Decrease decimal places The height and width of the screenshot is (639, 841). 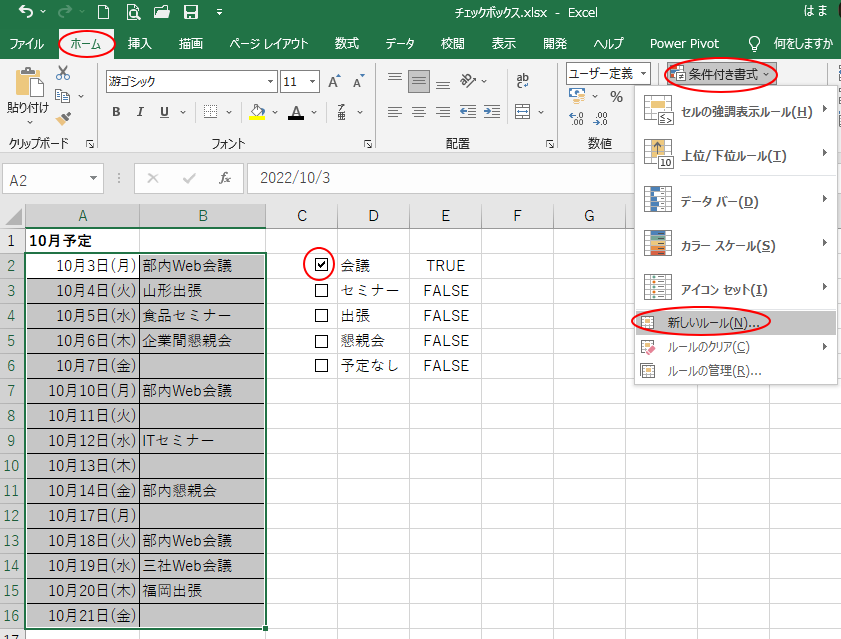coord(601,119)
